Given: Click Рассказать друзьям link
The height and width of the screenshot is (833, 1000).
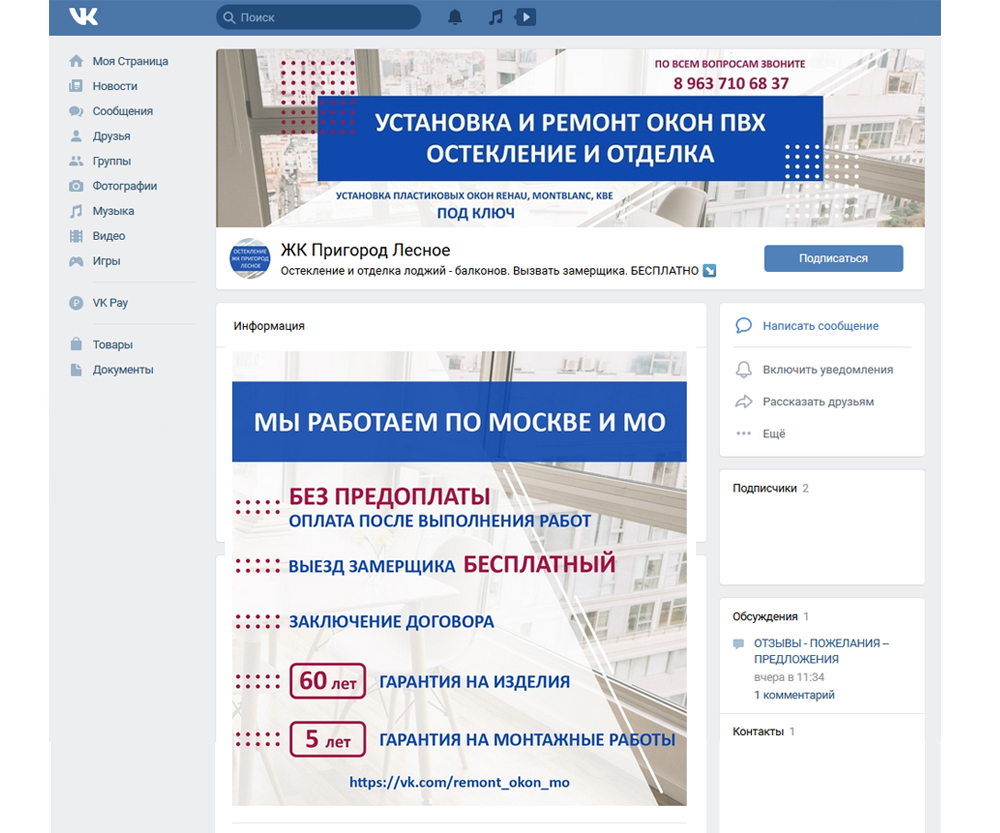Looking at the screenshot, I should 818,402.
